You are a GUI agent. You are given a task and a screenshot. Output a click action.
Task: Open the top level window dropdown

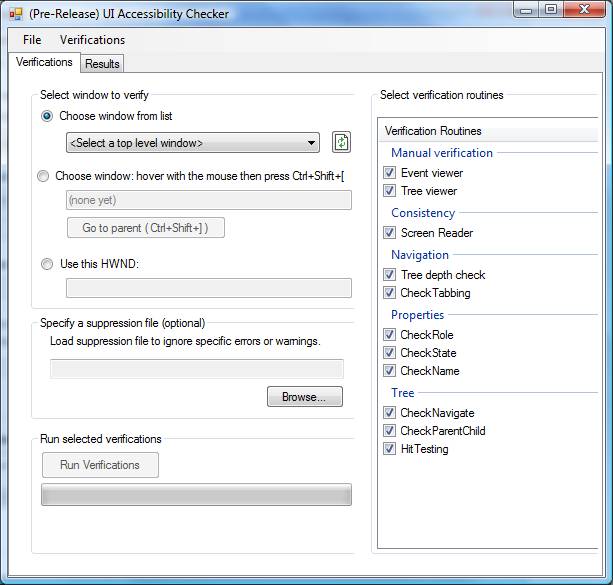pos(193,143)
